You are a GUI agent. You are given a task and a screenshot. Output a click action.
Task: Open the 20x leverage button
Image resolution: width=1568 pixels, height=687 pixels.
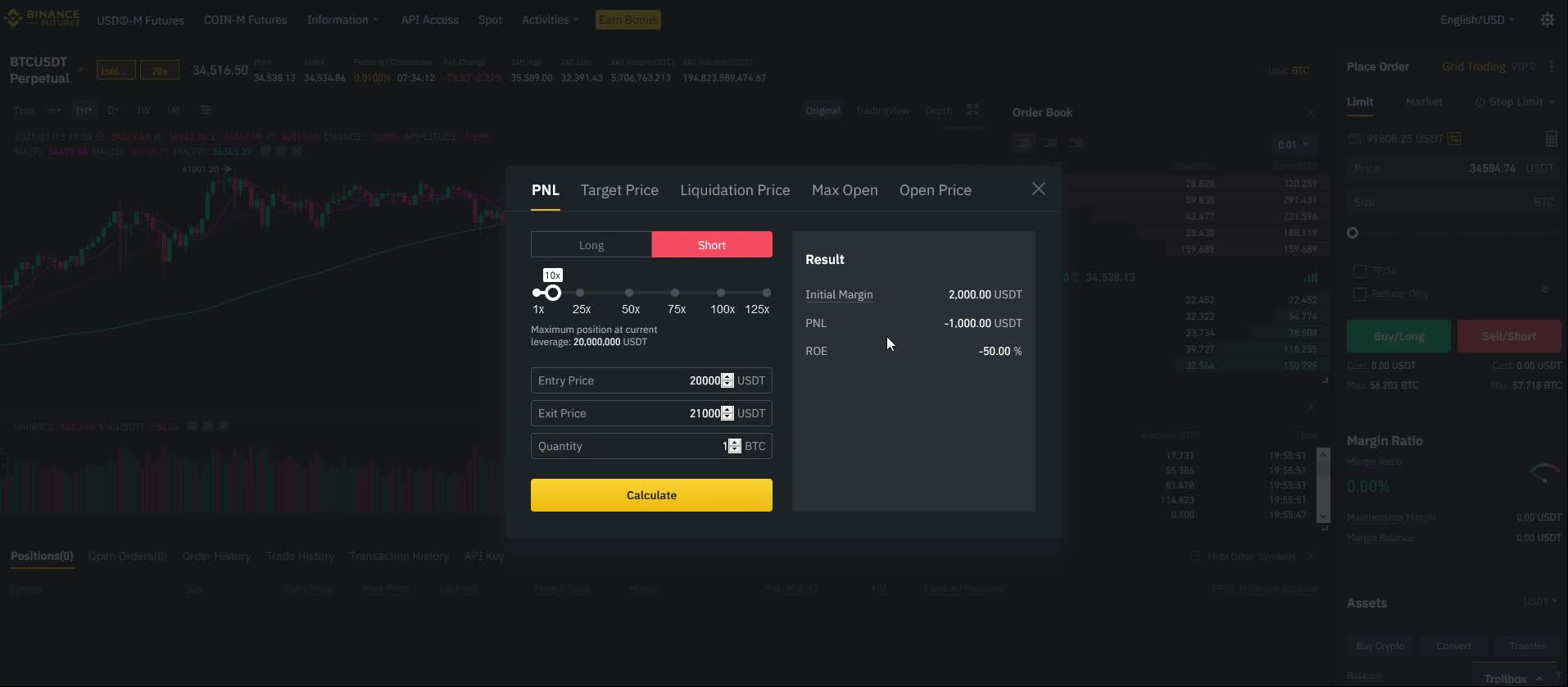point(160,71)
